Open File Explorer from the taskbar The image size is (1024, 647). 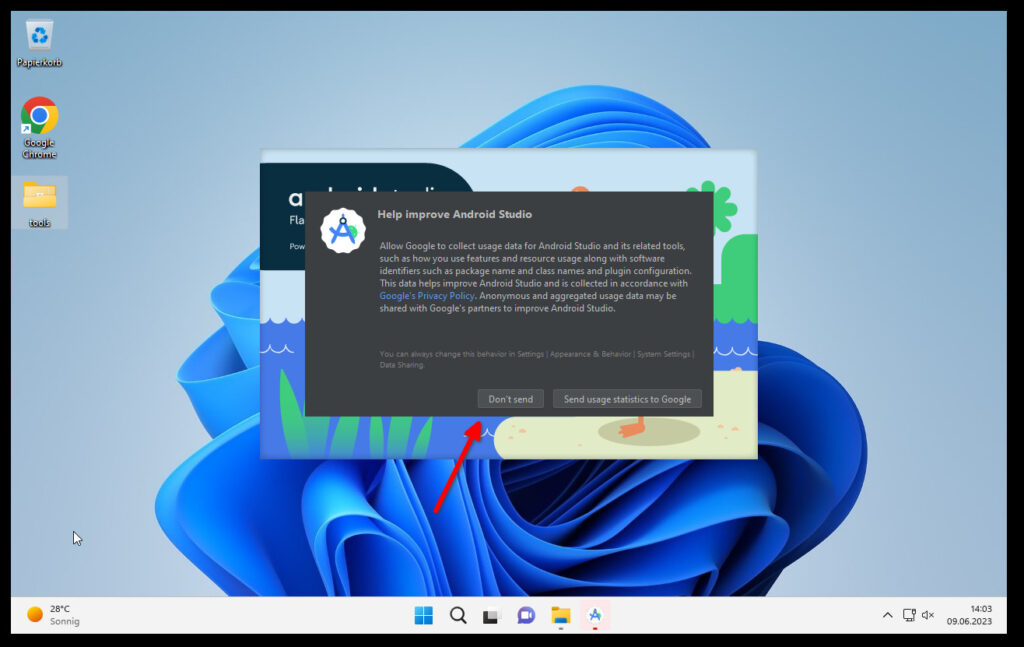(x=560, y=615)
